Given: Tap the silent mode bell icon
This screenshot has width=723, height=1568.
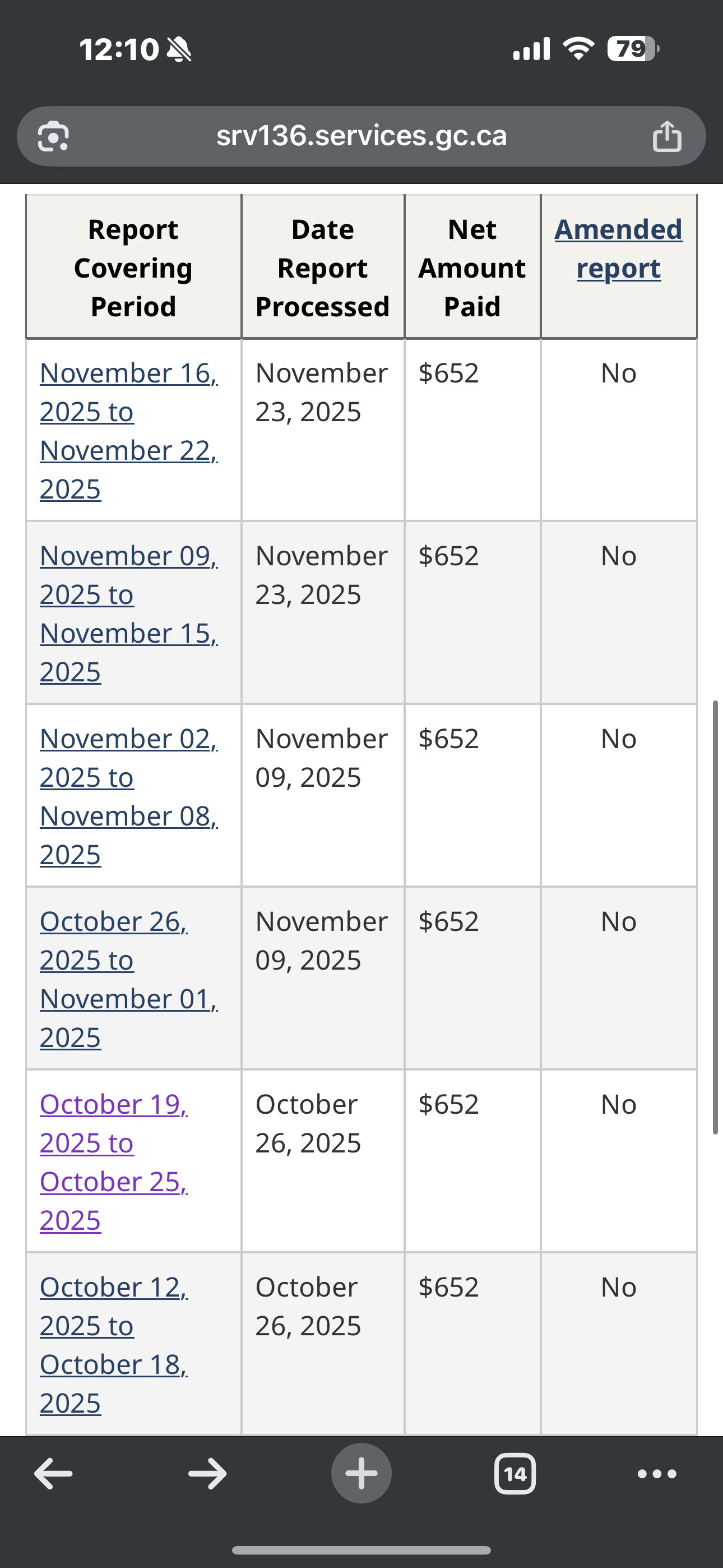Looking at the screenshot, I should click(179, 49).
